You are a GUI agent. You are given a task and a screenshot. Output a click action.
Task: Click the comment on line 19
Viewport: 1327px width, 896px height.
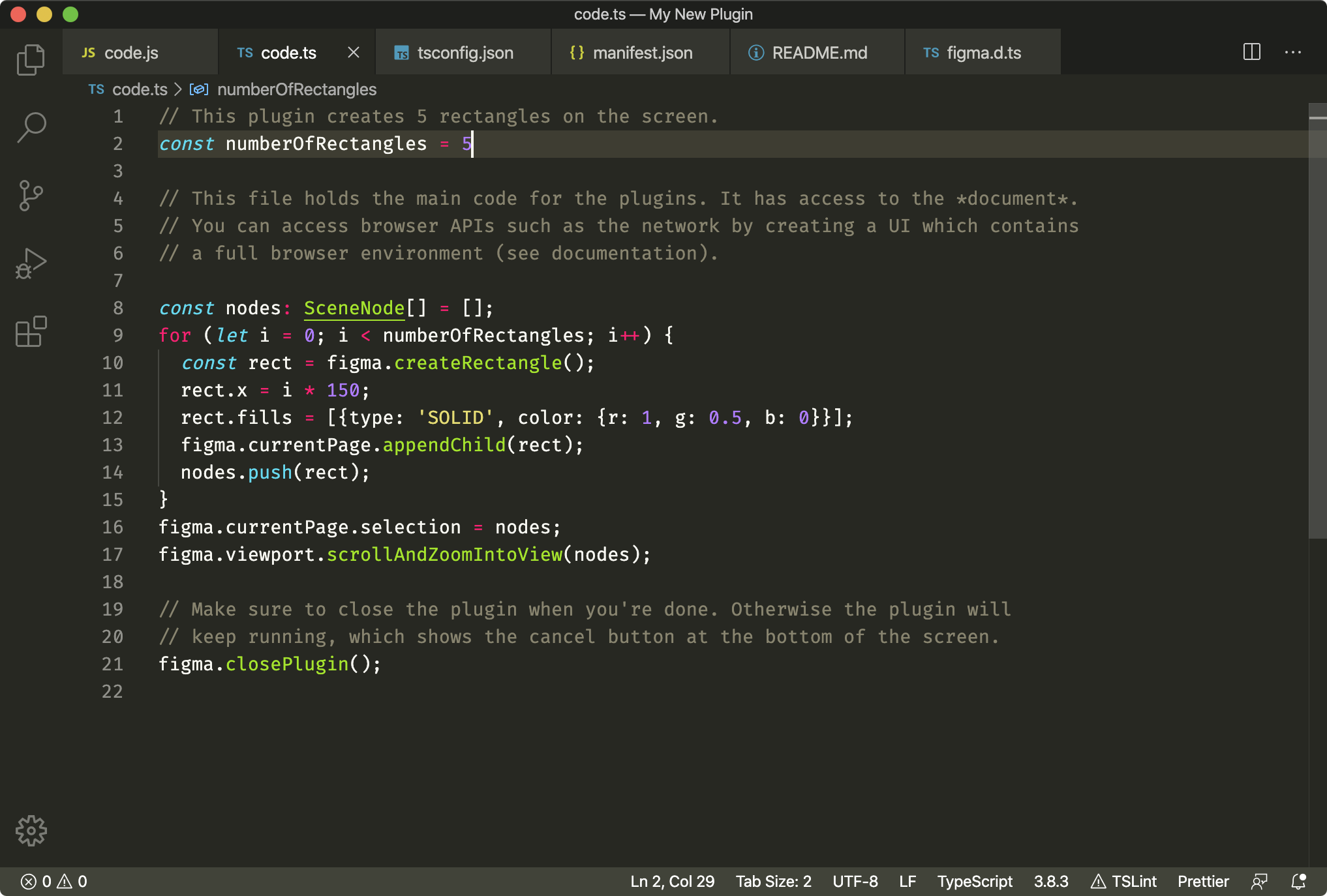(585, 609)
